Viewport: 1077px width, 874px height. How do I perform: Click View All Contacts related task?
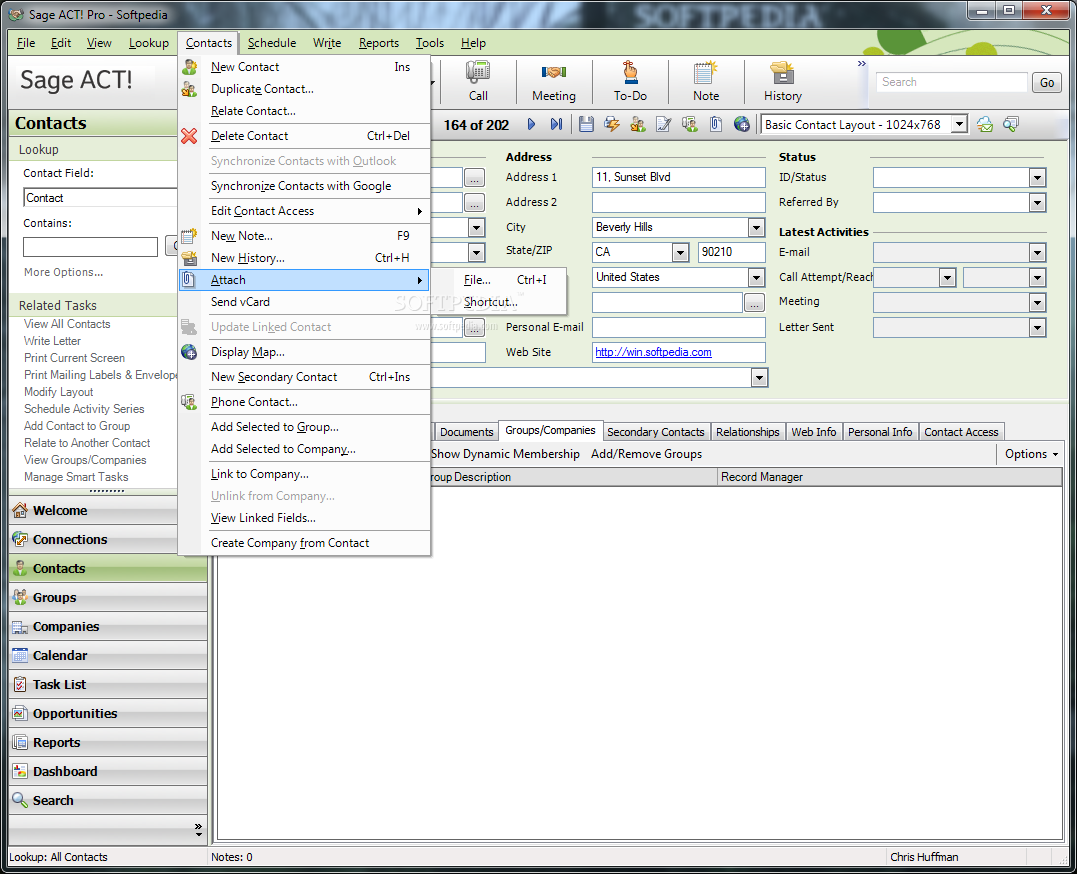67,324
